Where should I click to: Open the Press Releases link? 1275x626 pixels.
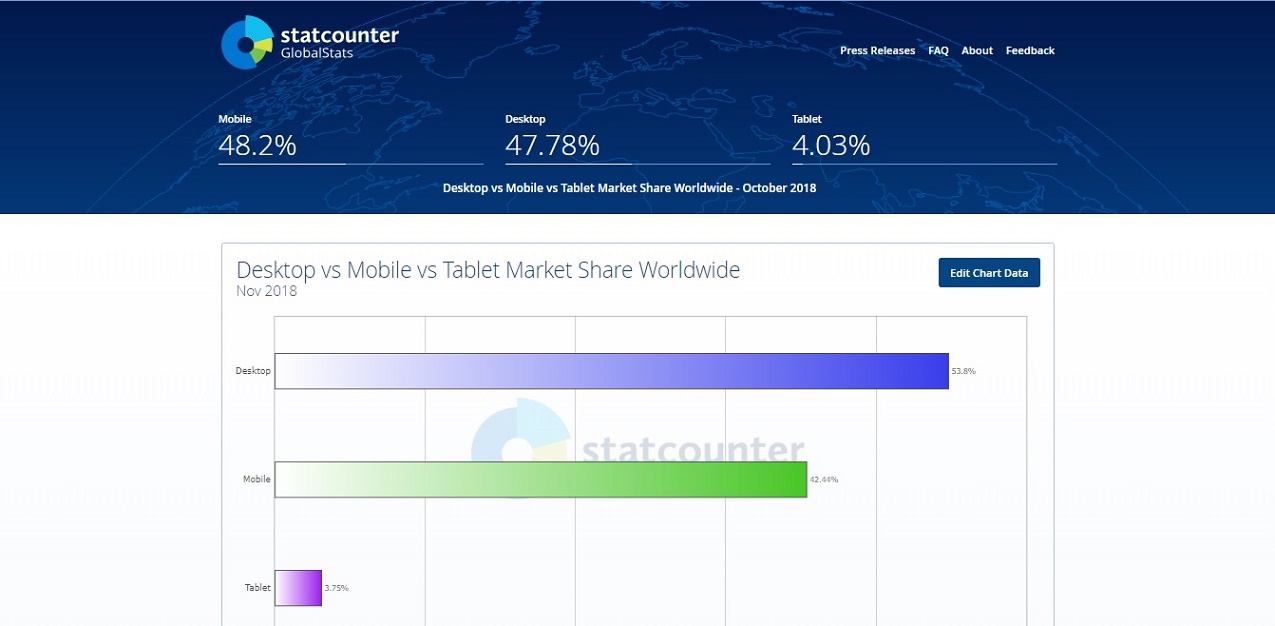pos(877,51)
